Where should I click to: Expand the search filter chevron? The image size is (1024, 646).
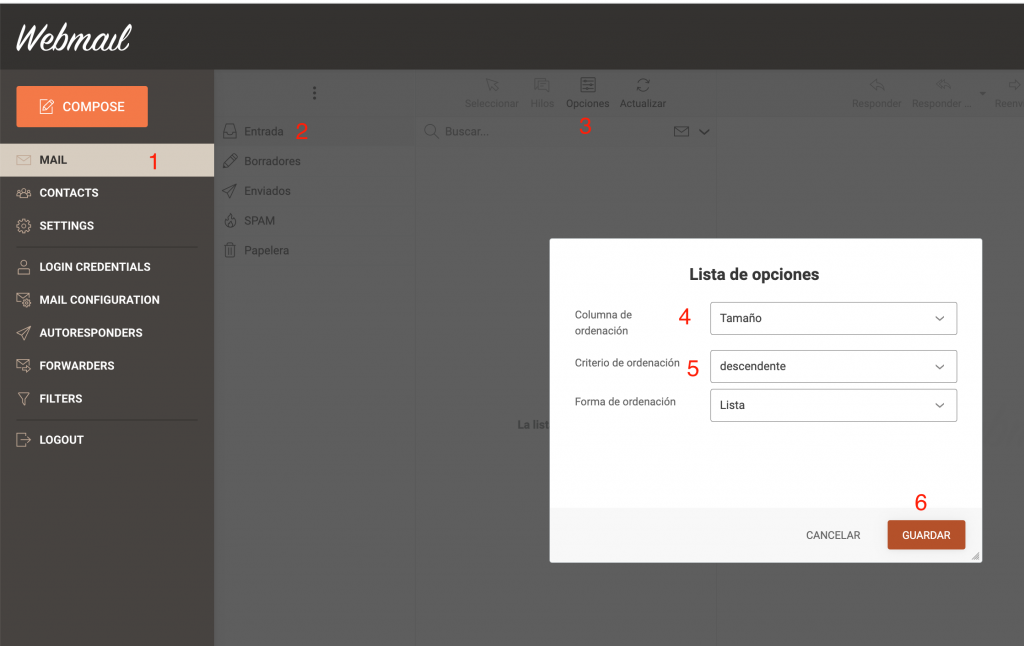click(704, 131)
